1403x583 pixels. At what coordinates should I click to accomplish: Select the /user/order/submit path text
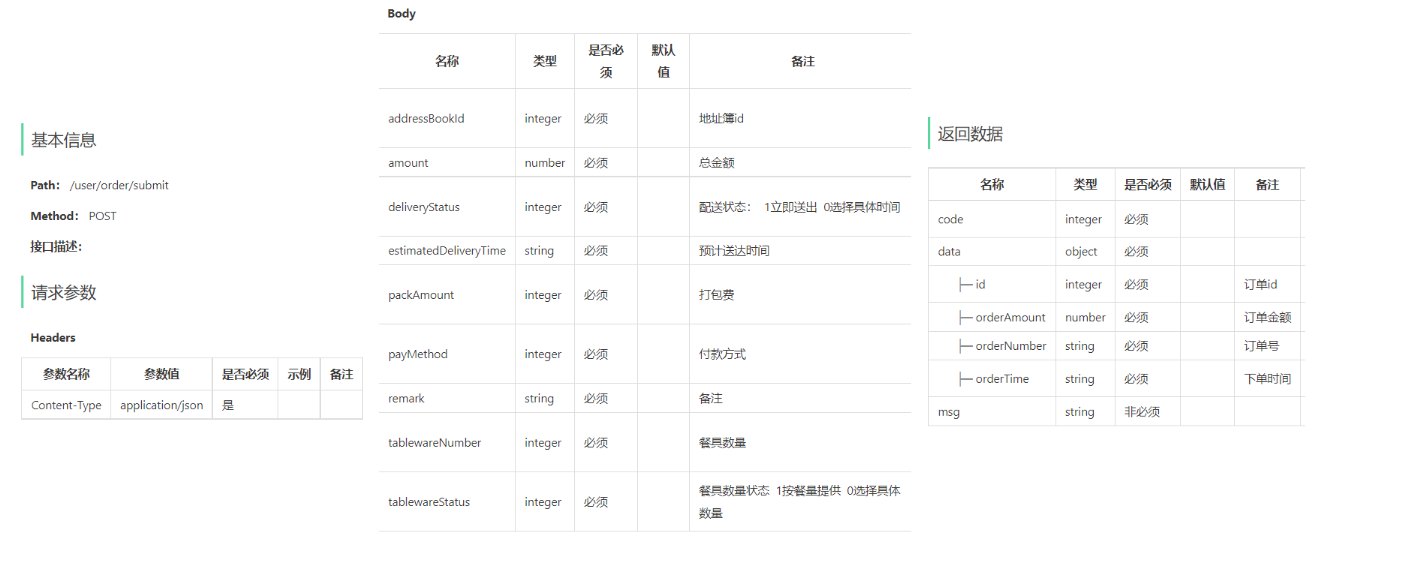[119, 185]
